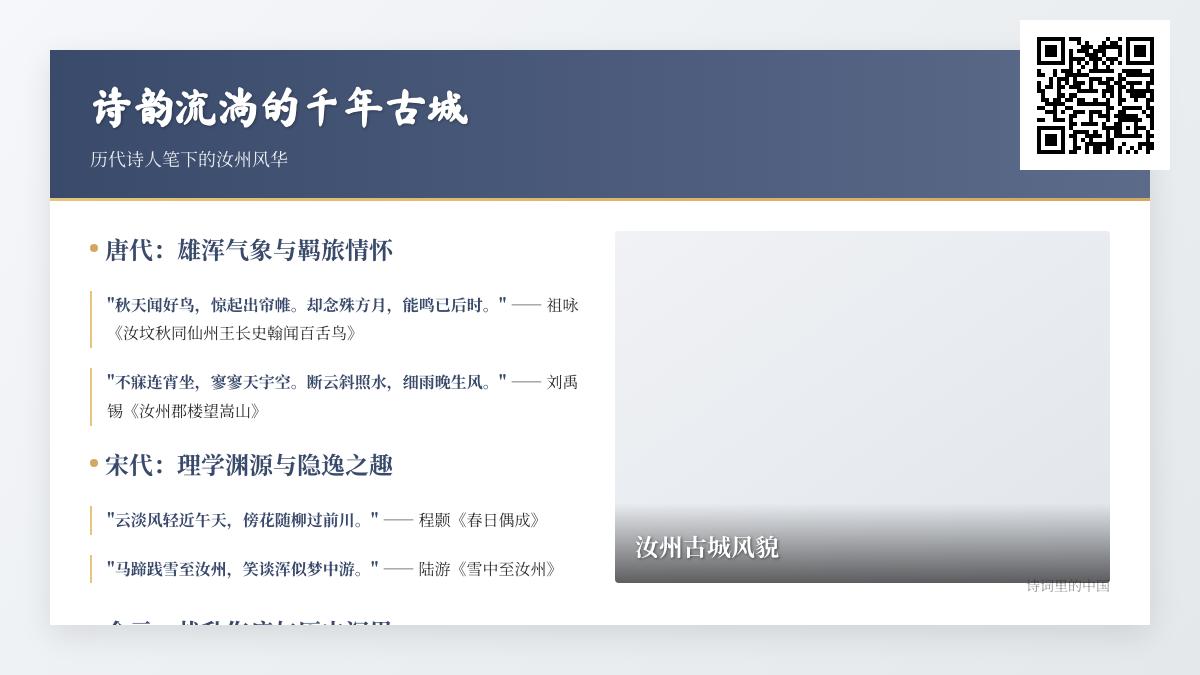The height and width of the screenshot is (675, 1200).
Task: Click the caption 汝州古城风貌
Action: click(x=707, y=548)
